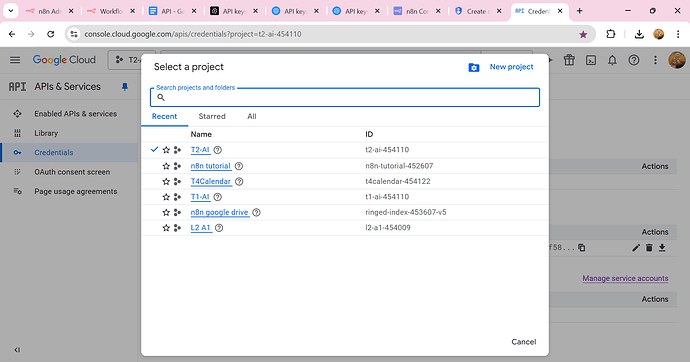Open the browser downloads icon
Screen dimensions: 690x362
pyautogui.click(x=639, y=34)
